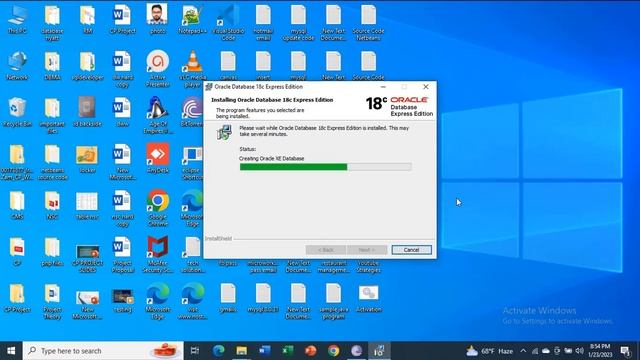Select the 'netbeans source code' folder
This screenshot has height=360, width=640.
52,162
